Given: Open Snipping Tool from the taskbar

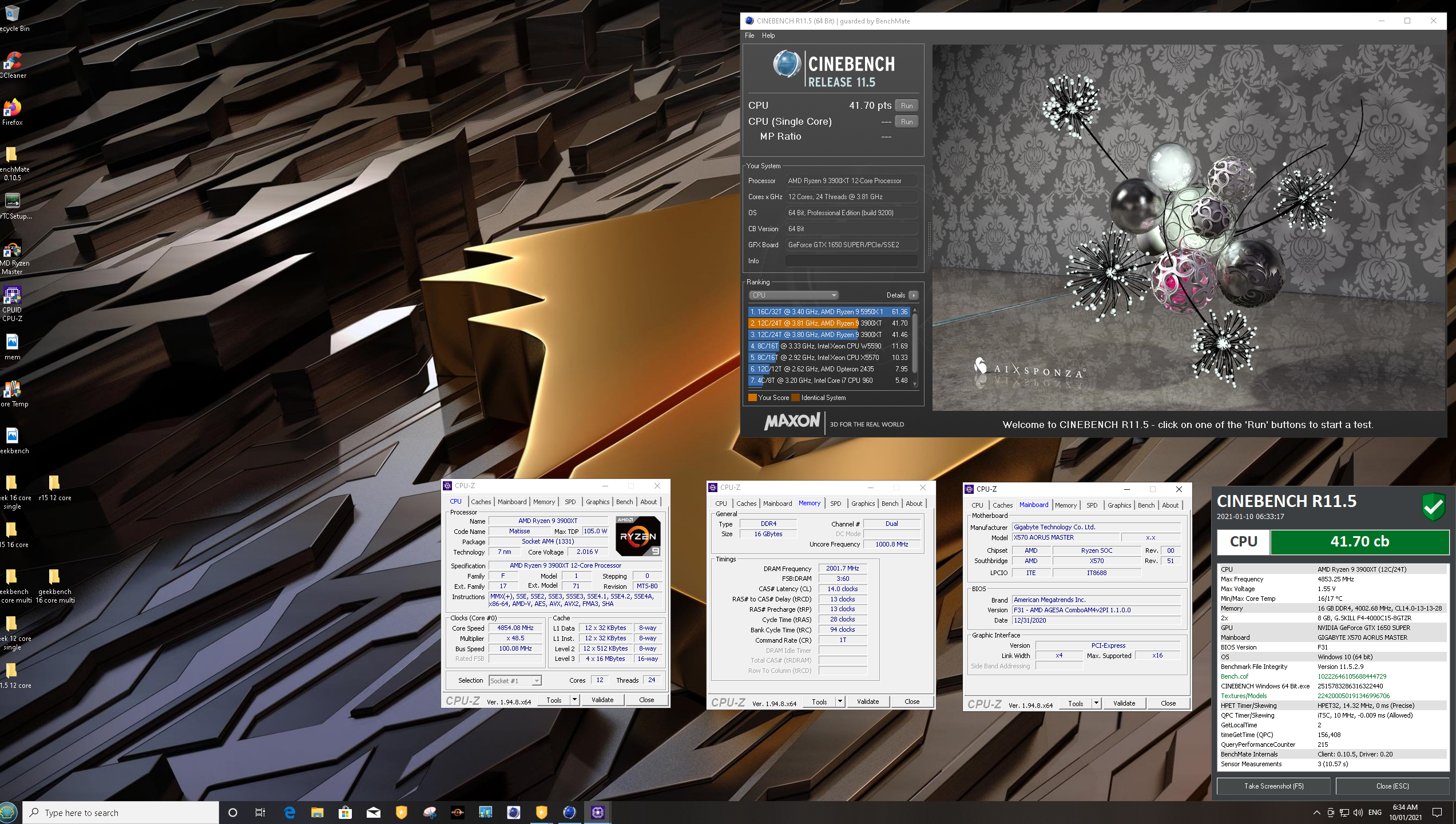Looking at the screenshot, I should pyautogui.click(x=429, y=813).
